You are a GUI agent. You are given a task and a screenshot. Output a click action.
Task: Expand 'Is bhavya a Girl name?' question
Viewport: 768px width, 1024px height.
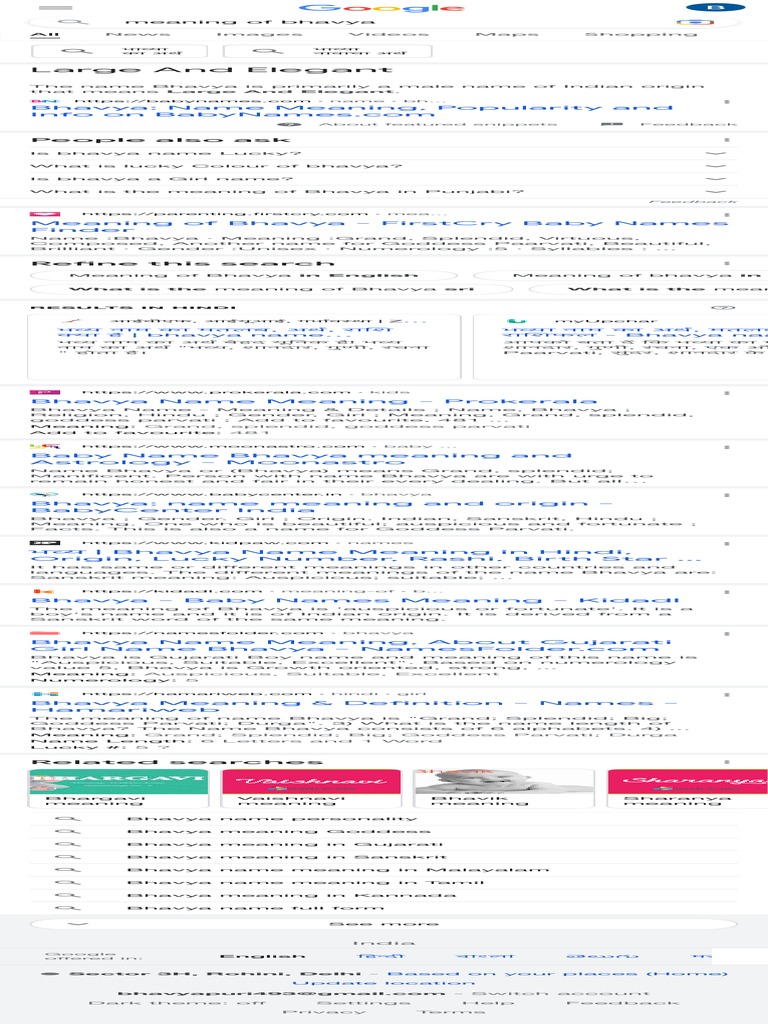(x=384, y=179)
